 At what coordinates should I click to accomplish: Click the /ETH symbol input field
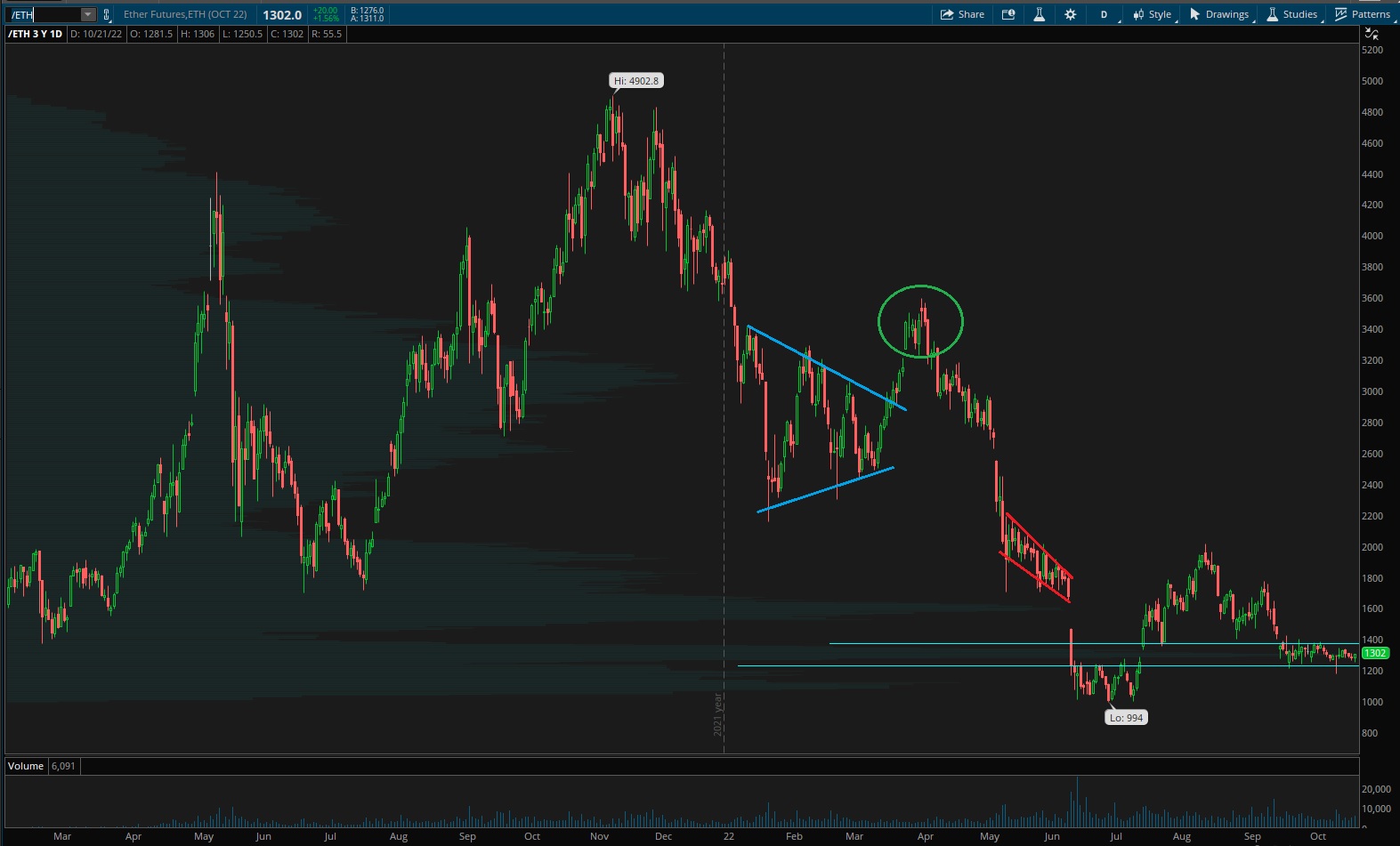pos(44,14)
